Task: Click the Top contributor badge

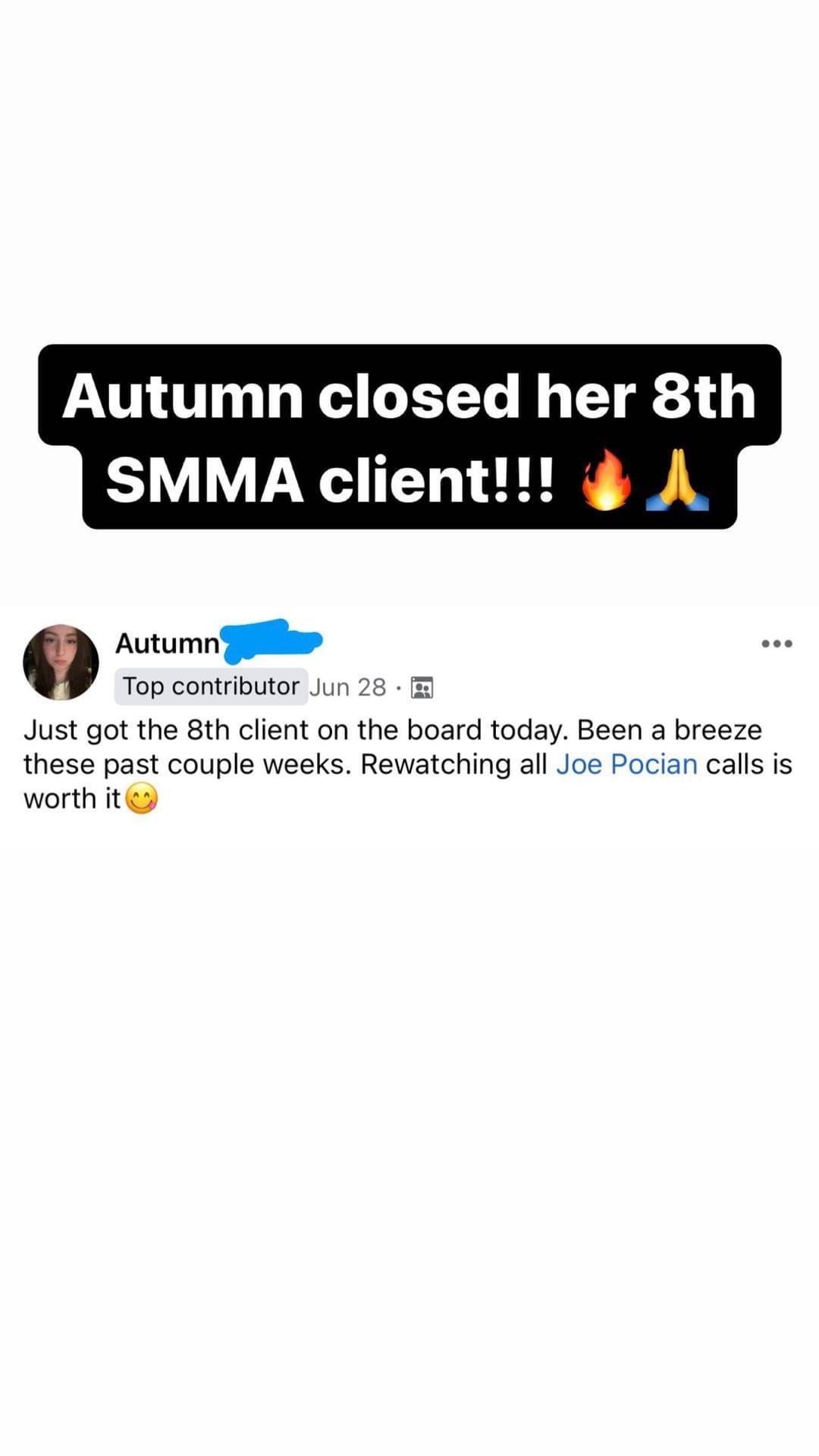Action: coord(211,686)
